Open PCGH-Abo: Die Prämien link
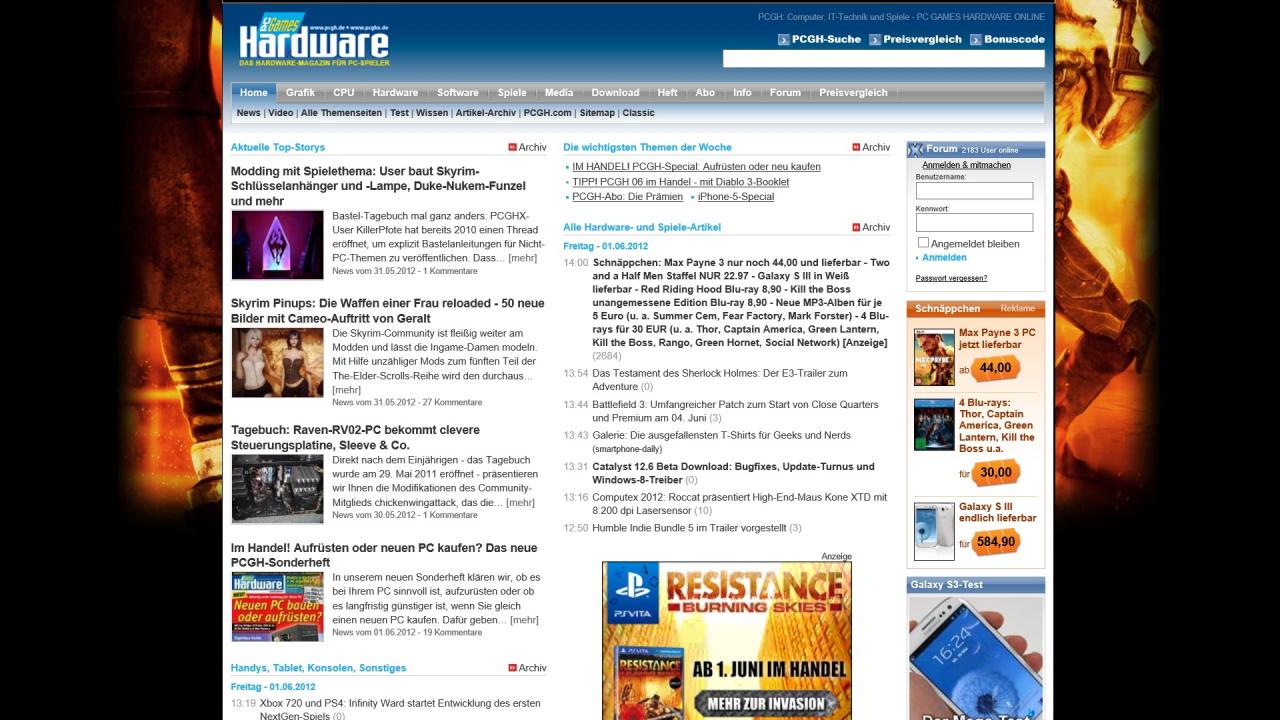The image size is (1280, 720). tap(627, 197)
